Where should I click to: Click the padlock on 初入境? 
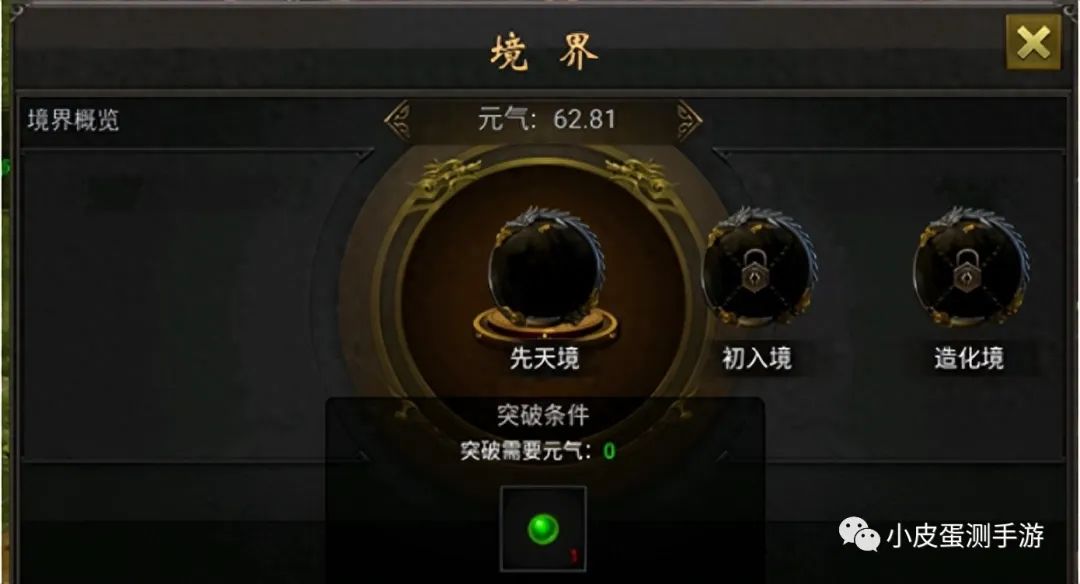coord(755,270)
